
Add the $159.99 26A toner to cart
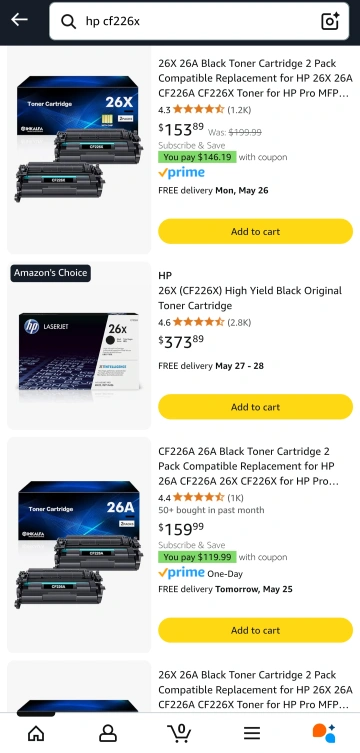(x=255, y=630)
